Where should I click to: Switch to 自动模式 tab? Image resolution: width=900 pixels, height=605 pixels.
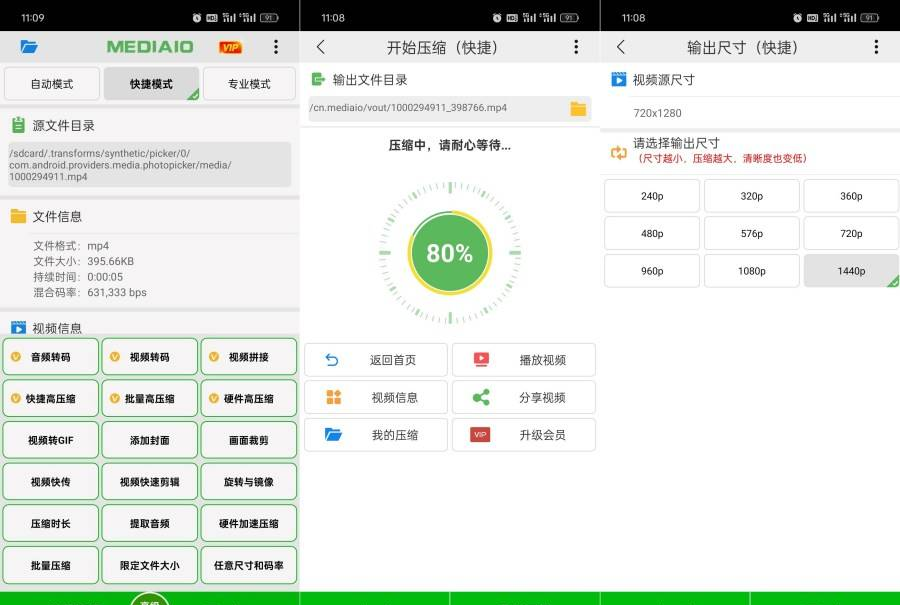pos(52,84)
